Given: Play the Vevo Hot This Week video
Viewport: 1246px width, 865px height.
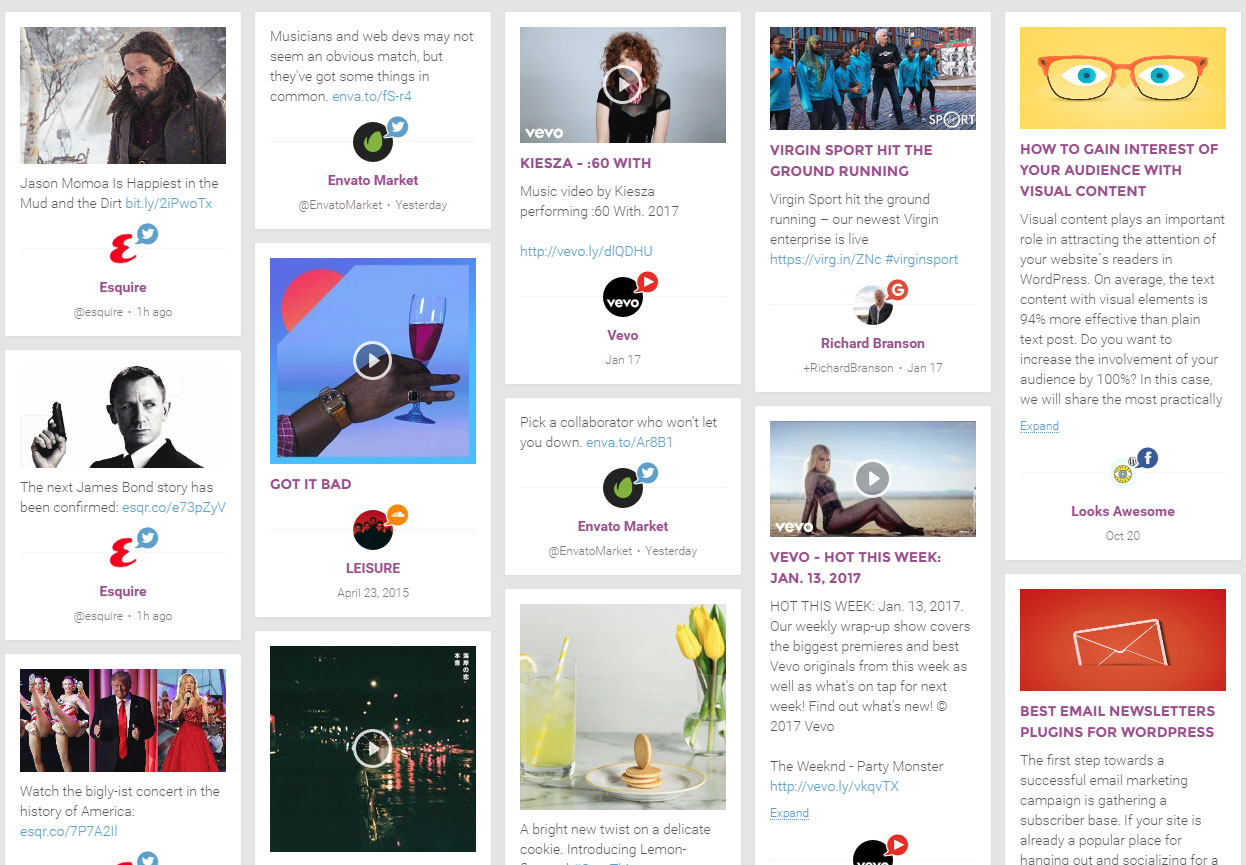Looking at the screenshot, I should coord(872,479).
